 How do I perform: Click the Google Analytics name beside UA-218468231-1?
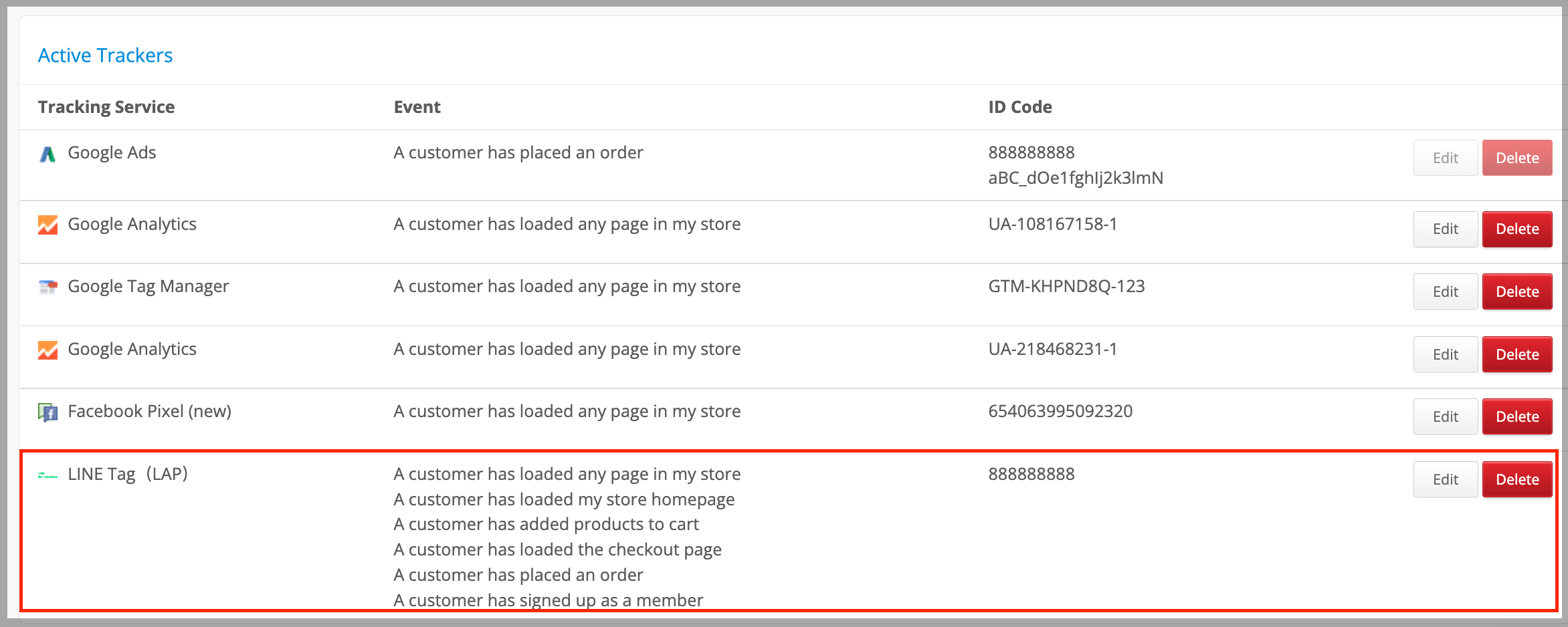click(132, 349)
